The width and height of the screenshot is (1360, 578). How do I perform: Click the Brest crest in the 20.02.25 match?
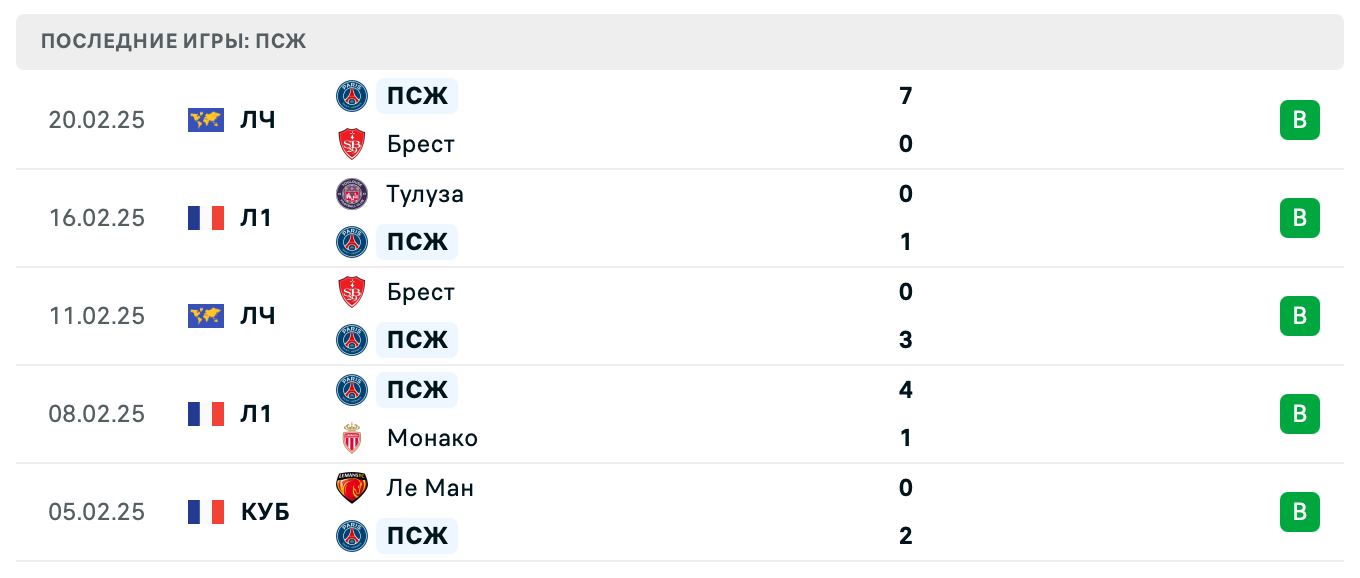coord(352,144)
